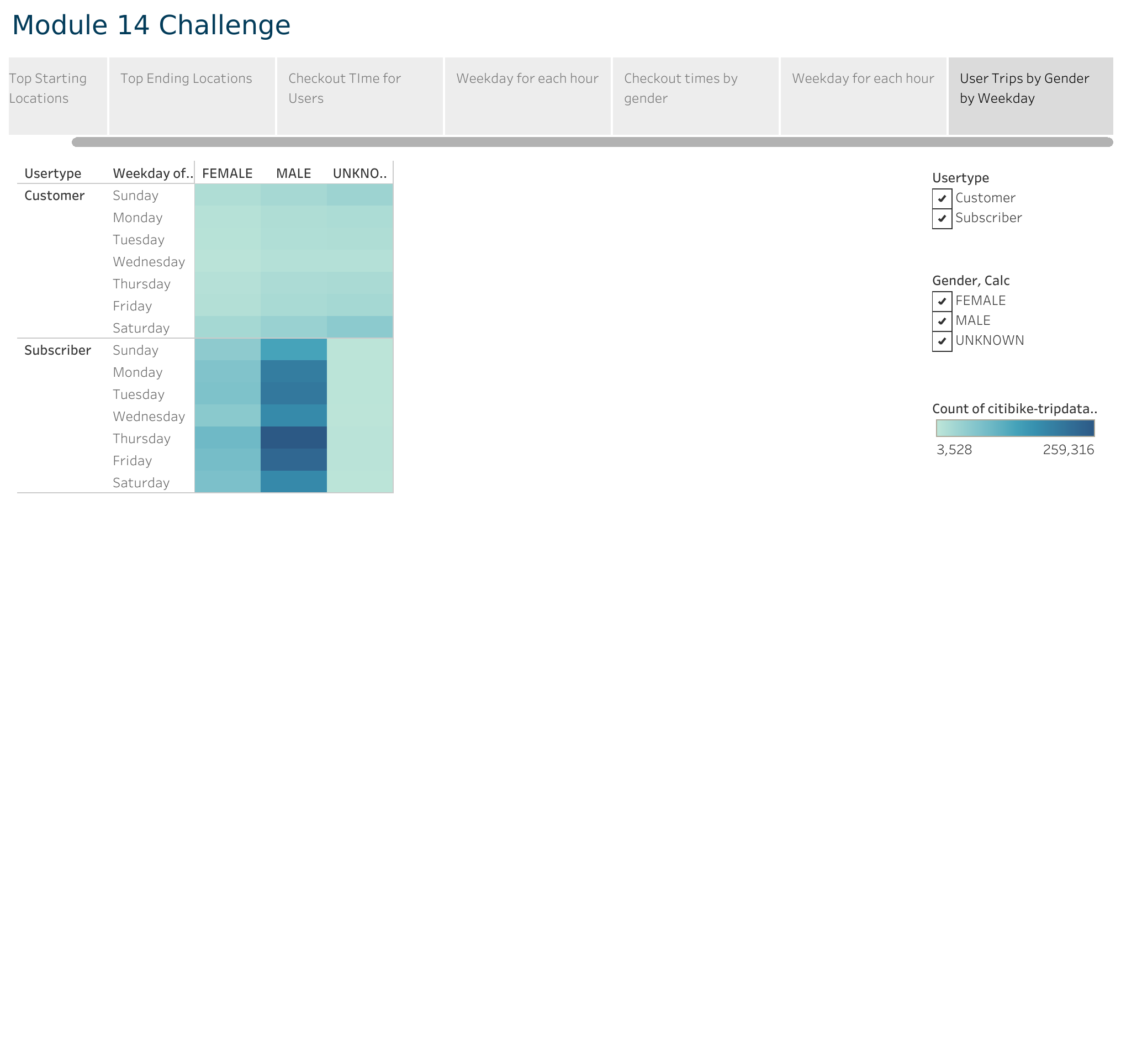1121x1064 pixels.
Task: Click the Subscriber Sunday FEMALE heatmap cell
Action: point(228,350)
